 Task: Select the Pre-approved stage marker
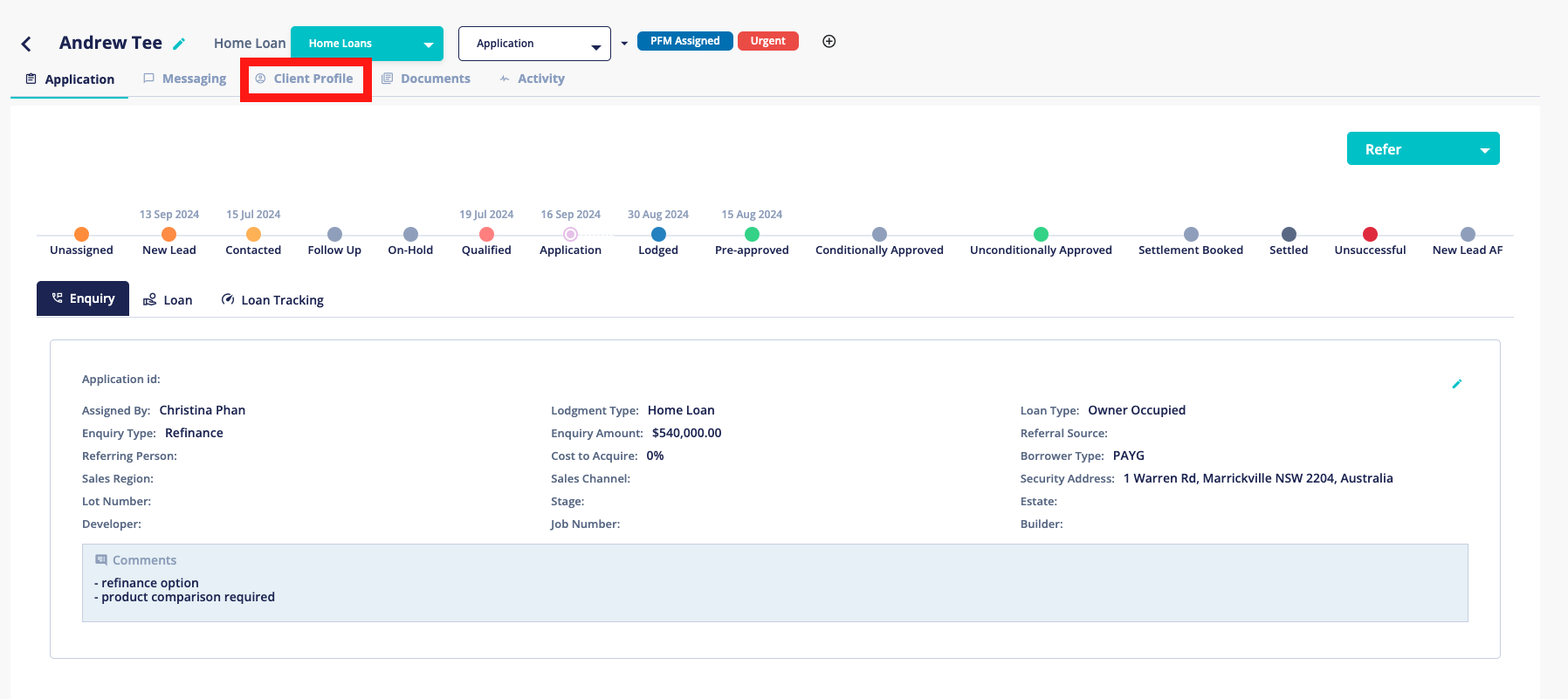(752, 234)
